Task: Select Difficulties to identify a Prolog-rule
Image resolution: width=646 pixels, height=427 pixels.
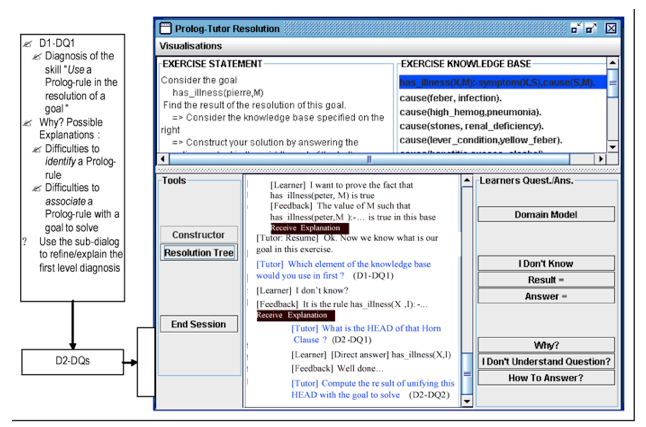Action: 80,162
